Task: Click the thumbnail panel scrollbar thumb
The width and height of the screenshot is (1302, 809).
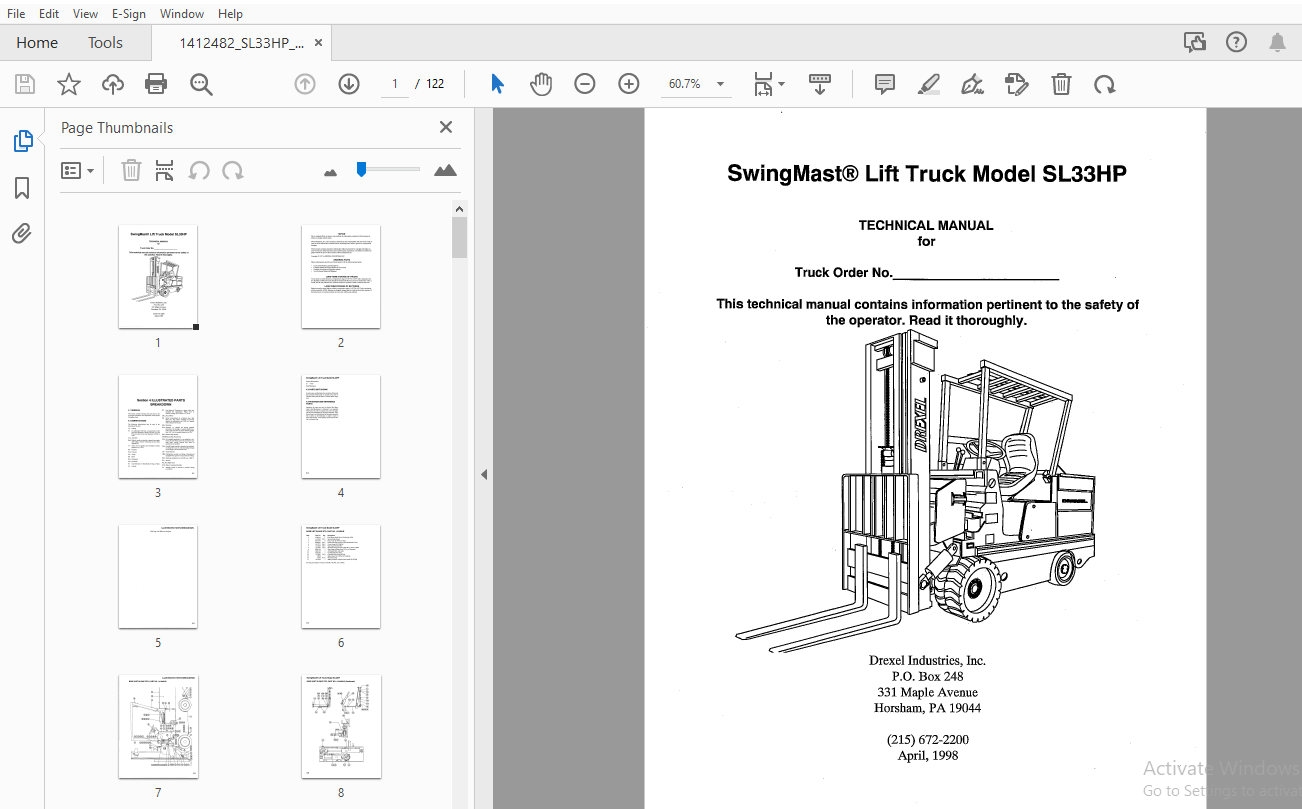Action: (x=459, y=238)
